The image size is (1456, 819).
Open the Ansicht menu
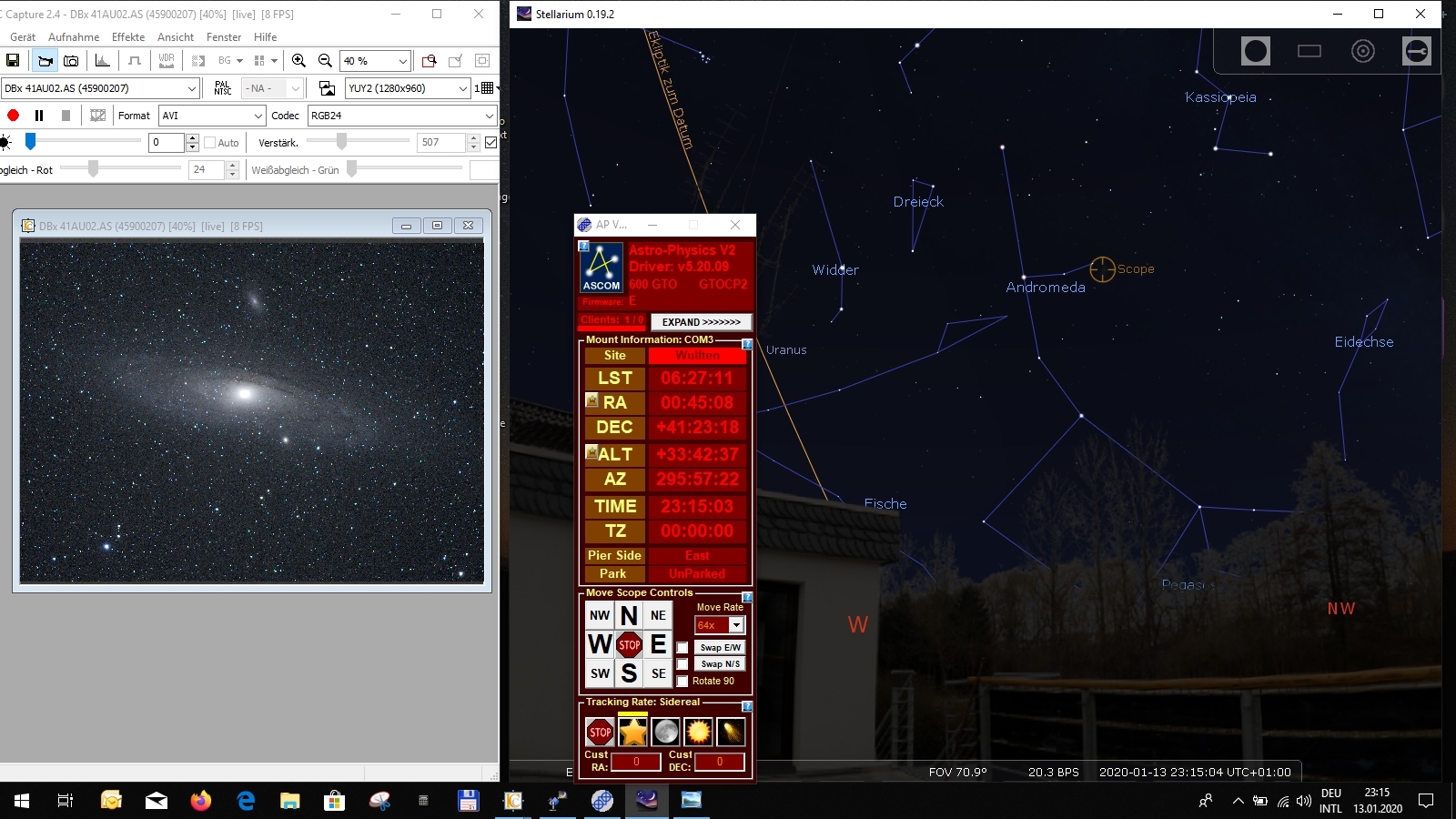click(176, 37)
